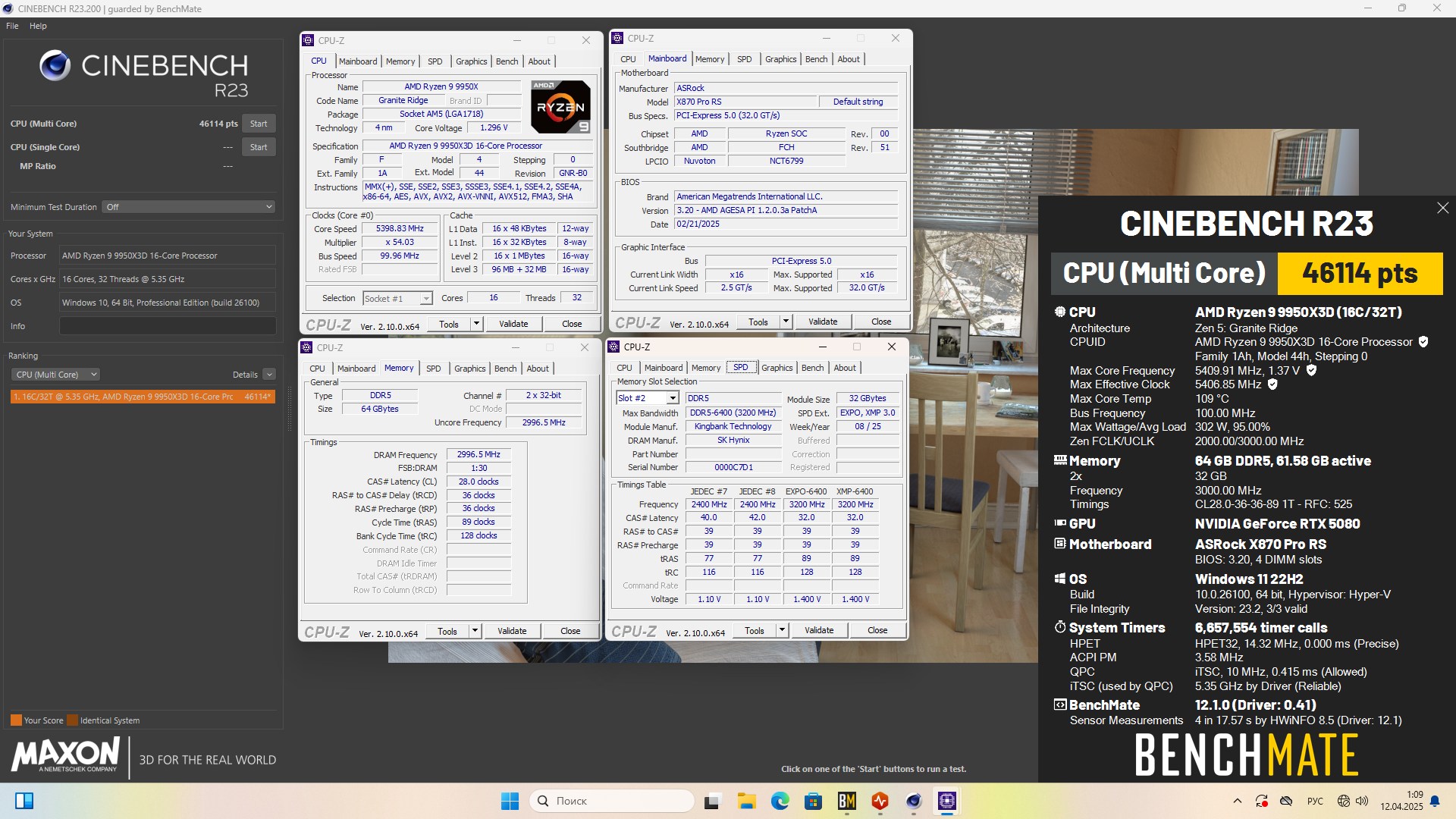Switch to CPU tab in Memory window

(317, 369)
